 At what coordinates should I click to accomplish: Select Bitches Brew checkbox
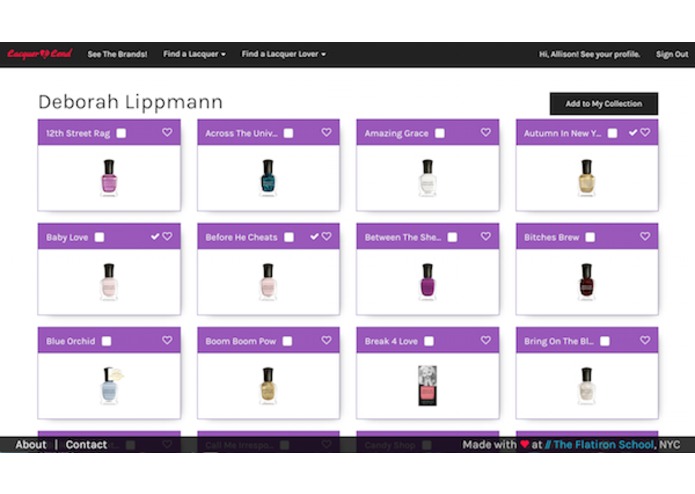(590, 237)
